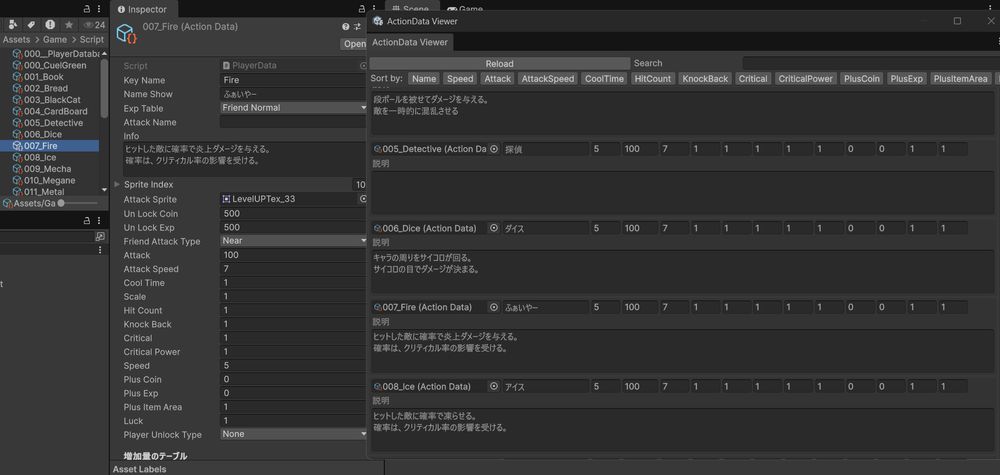Click the Attack Name input field

coord(294,122)
